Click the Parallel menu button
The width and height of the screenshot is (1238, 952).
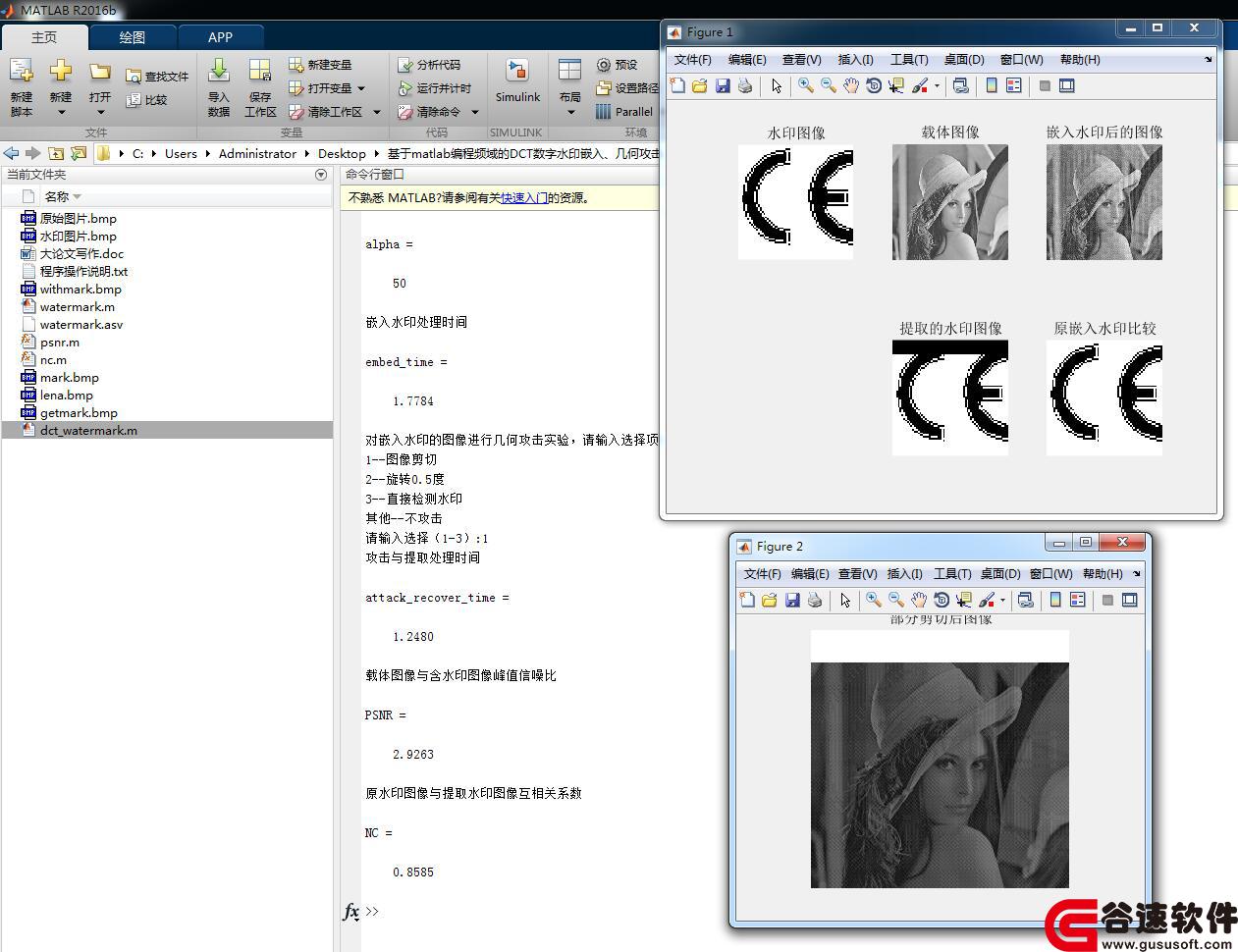coord(625,112)
